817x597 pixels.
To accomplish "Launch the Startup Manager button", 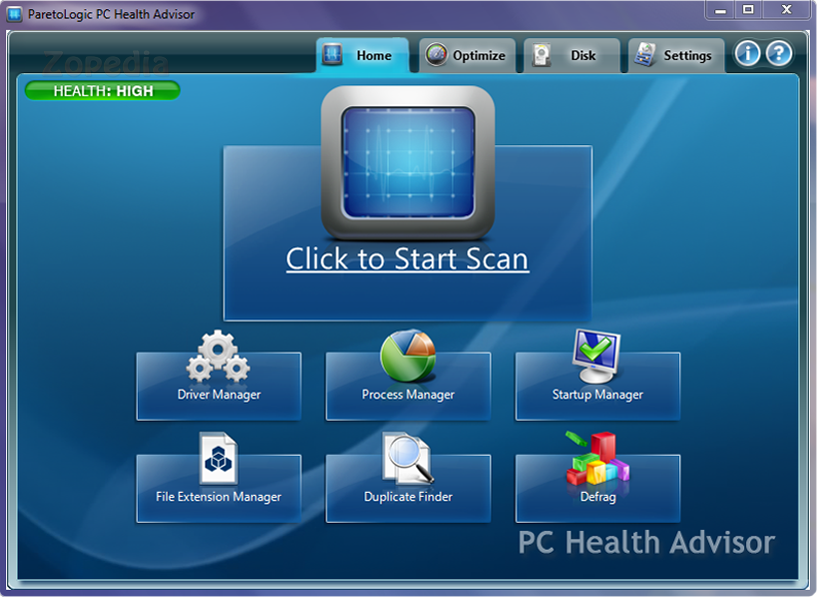I will coord(598,386).
